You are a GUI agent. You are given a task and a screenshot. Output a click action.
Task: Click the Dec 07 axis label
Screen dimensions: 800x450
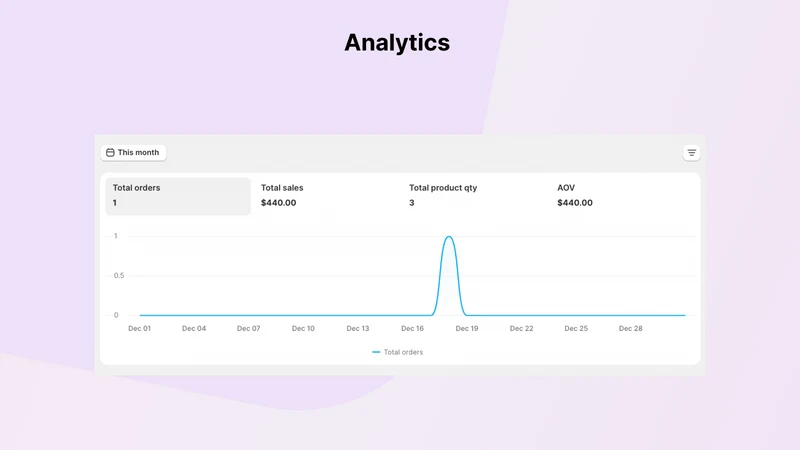pos(248,329)
